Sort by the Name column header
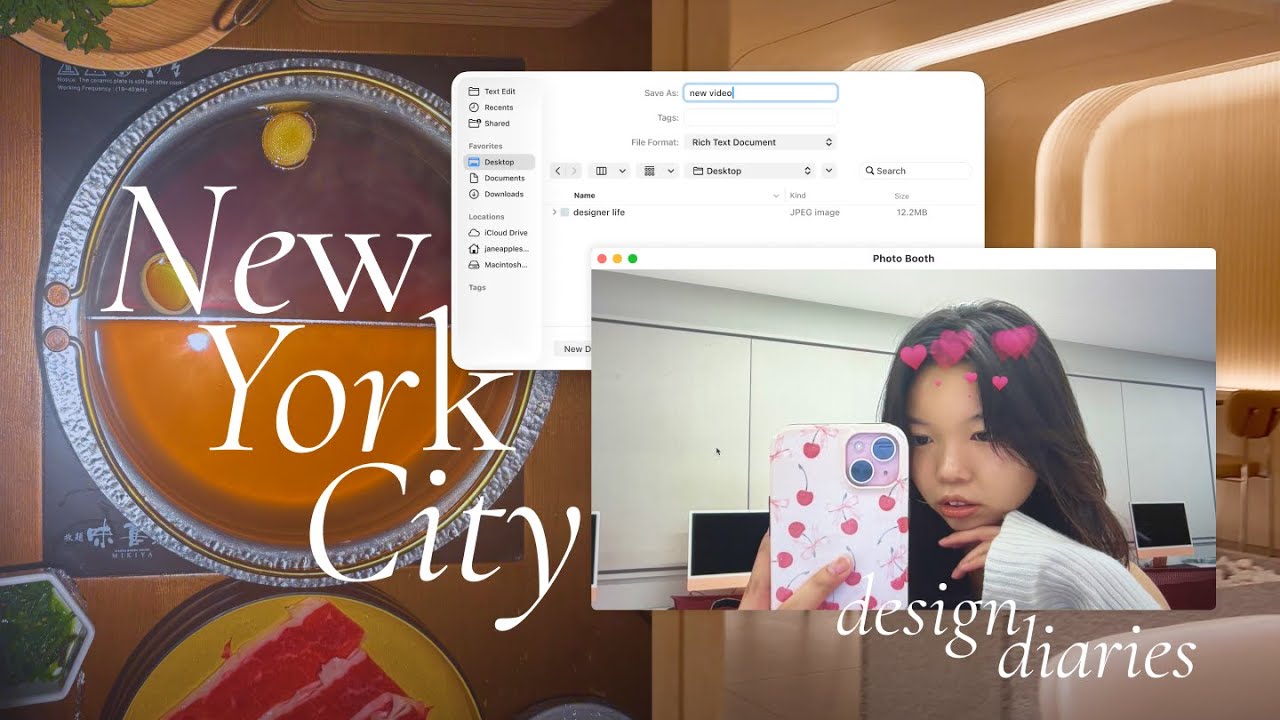Screen dimensions: 1280x720 [x=584, y=196]
